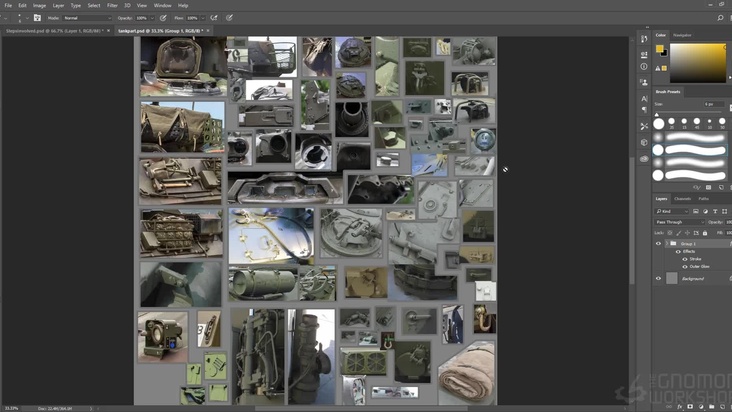Screen dimensions: 732x412
Task: Click the pressure-for-size icon in options bar
Action: coord(229,18)
